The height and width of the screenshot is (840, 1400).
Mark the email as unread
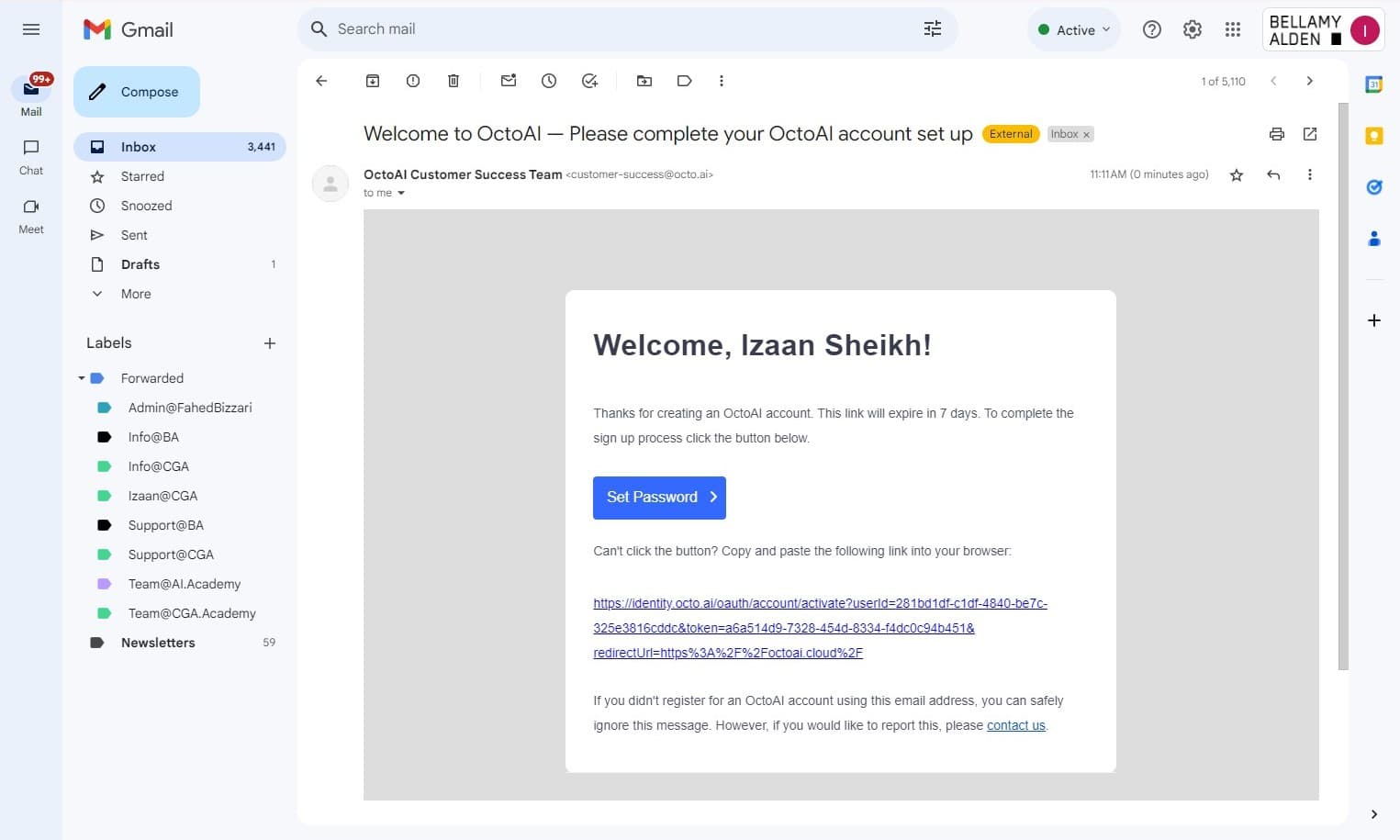[x=509, y=81]
